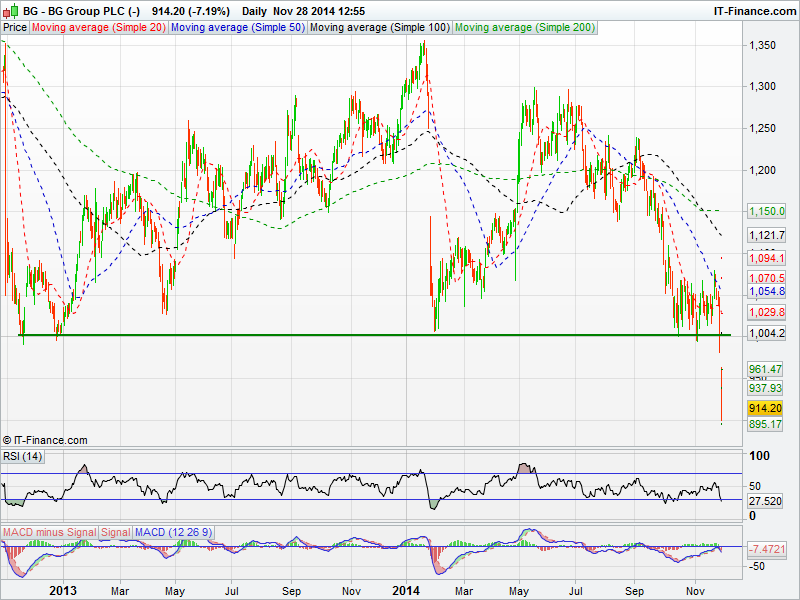Select the Price legend tab
Screen dimensions: 800x600
(x=15, y=28)
